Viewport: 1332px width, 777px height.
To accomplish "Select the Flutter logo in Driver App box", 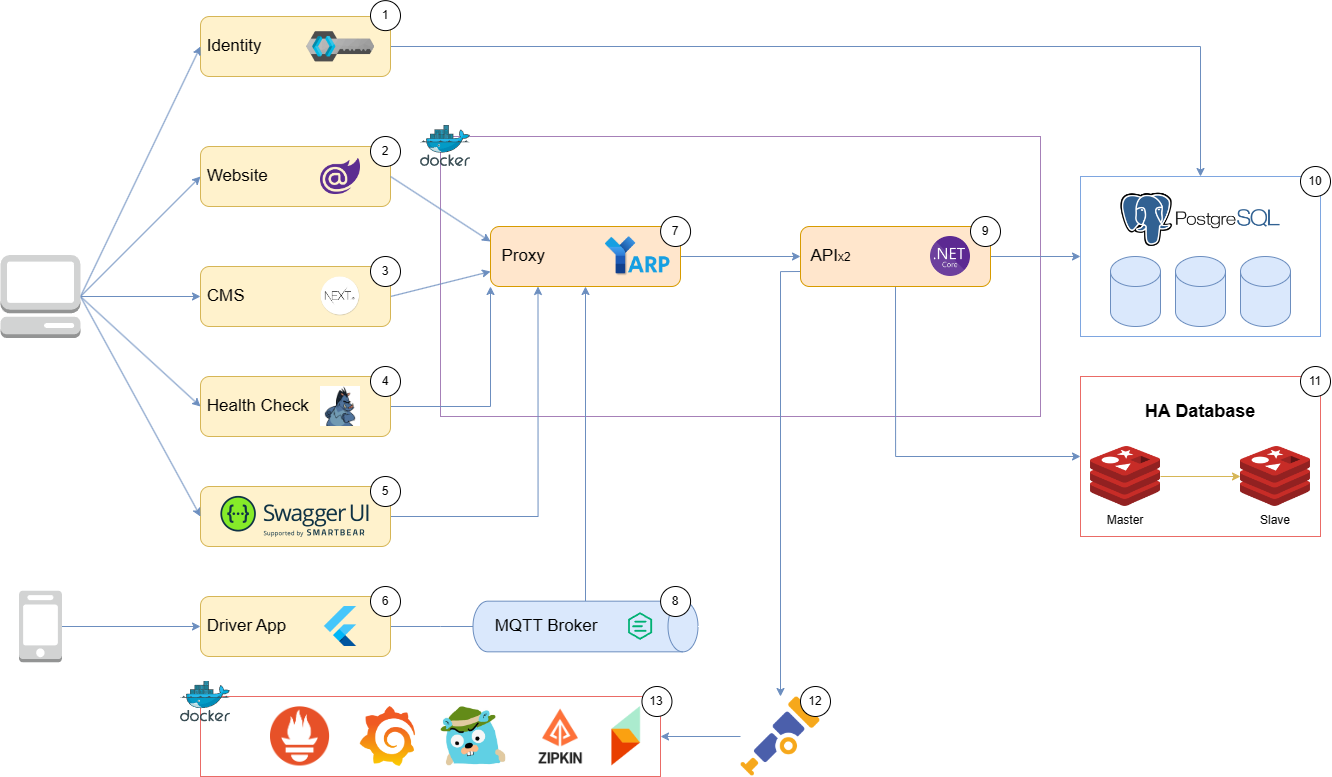I will (340, 626).
